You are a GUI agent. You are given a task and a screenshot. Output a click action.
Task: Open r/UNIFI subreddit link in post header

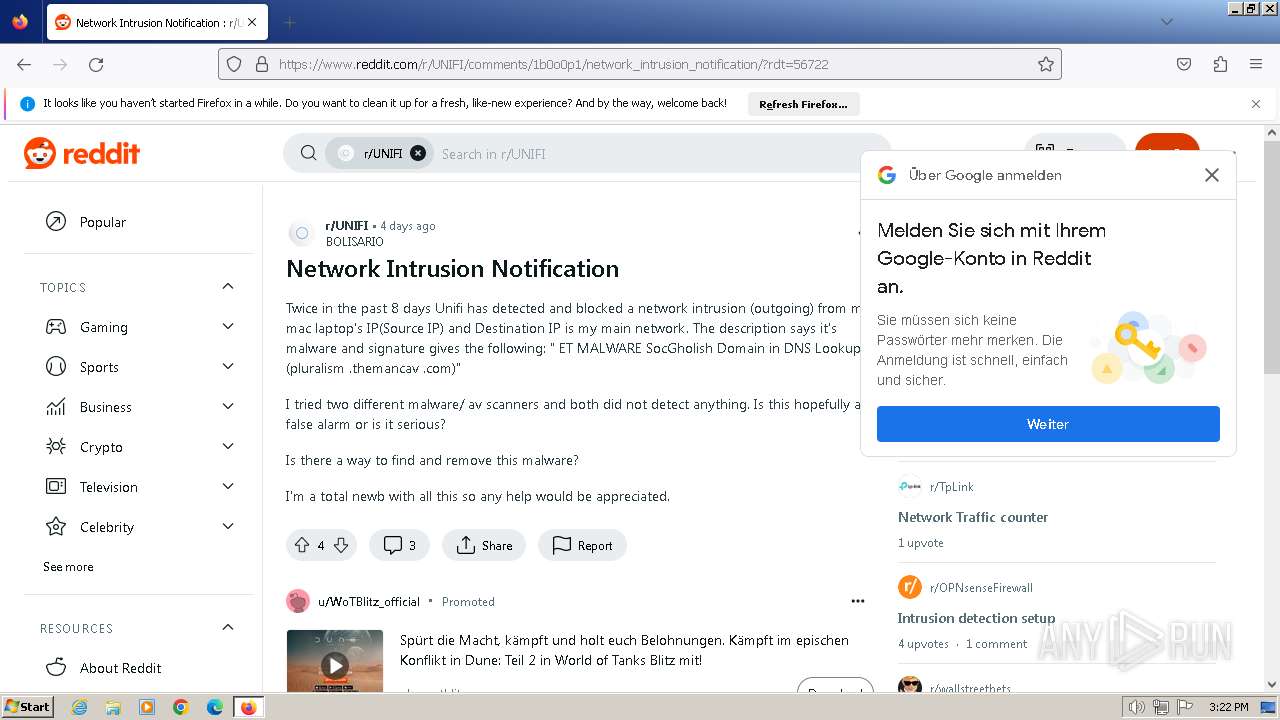[x=347, y=226]
